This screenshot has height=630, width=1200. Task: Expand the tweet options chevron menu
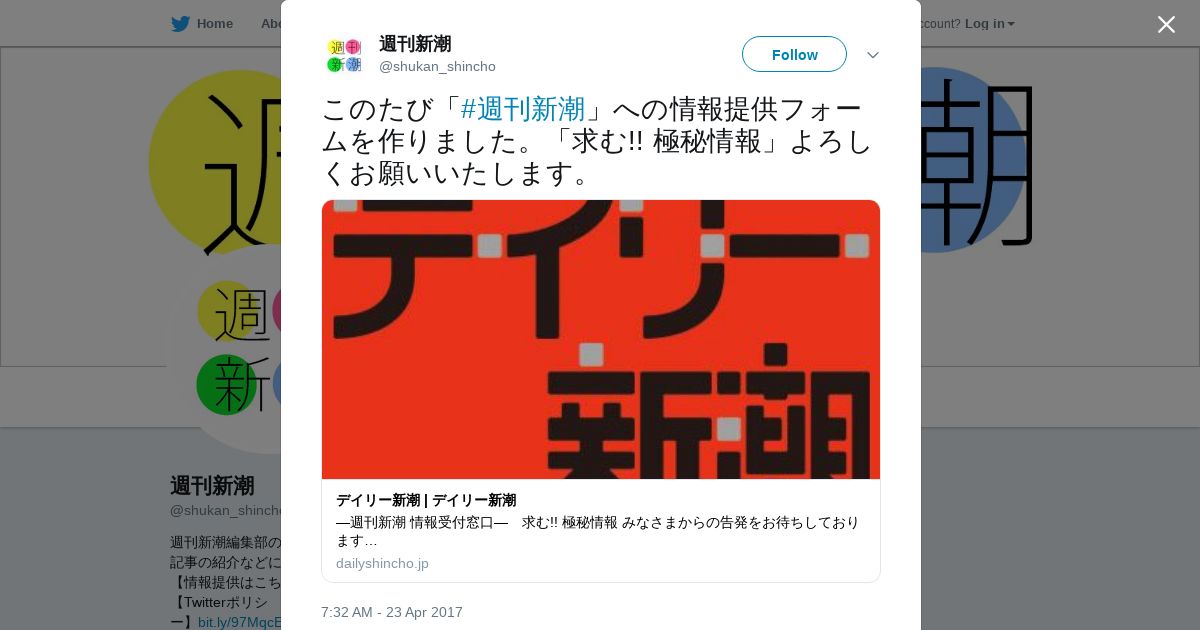pos(873,55)
